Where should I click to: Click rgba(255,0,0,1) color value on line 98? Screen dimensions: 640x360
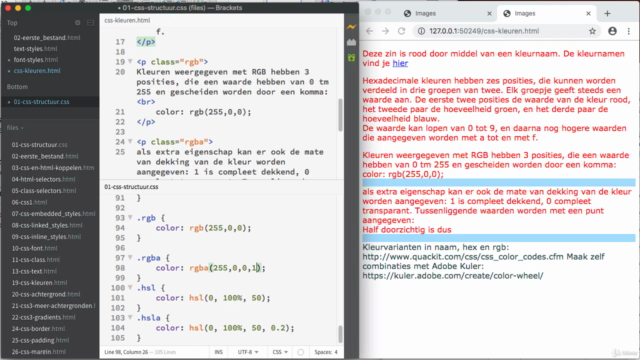(225, 268)
